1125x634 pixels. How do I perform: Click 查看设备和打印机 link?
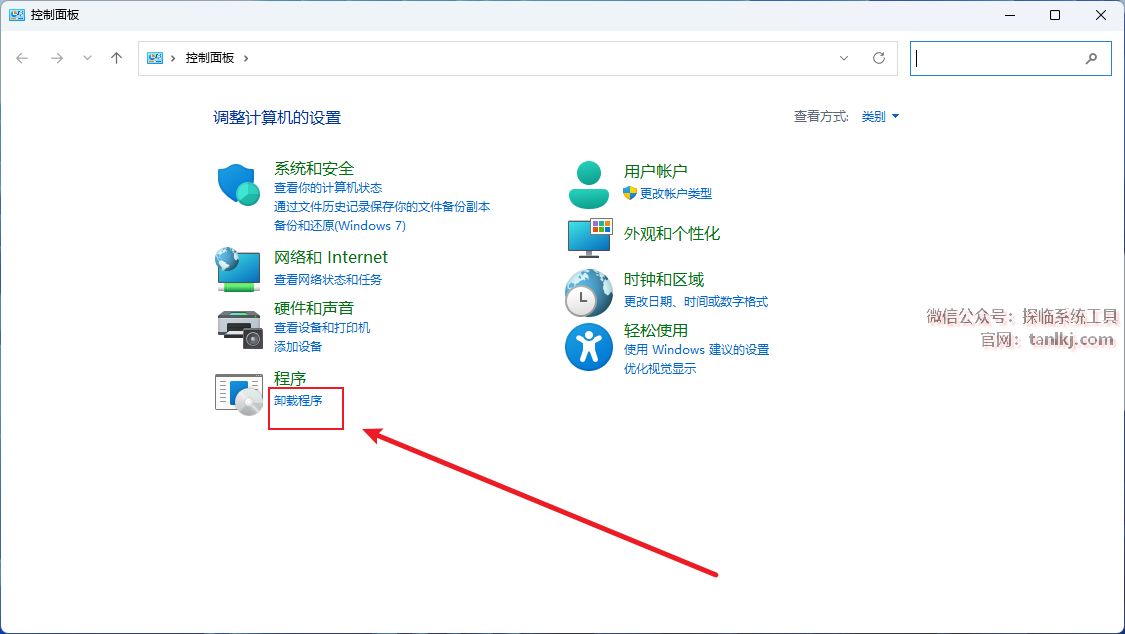322,328
